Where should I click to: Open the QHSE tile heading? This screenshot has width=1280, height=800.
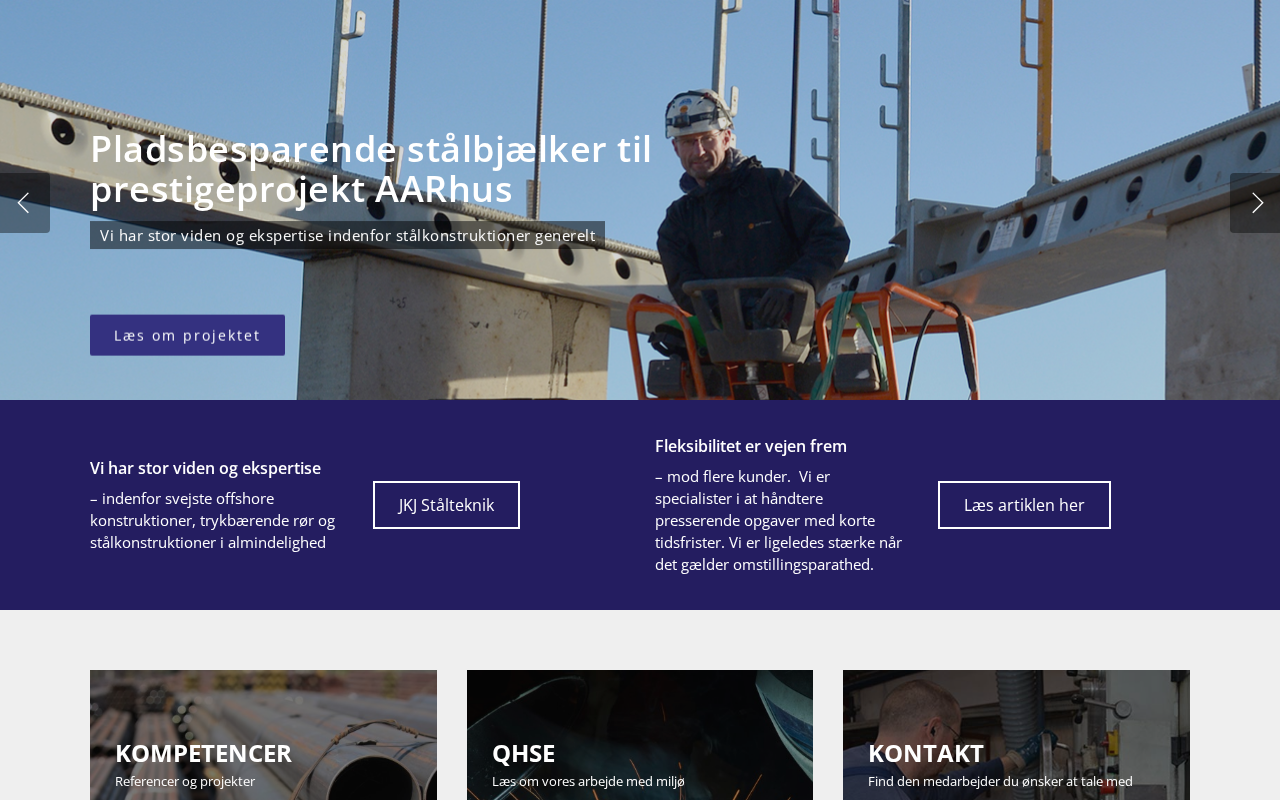523,752
